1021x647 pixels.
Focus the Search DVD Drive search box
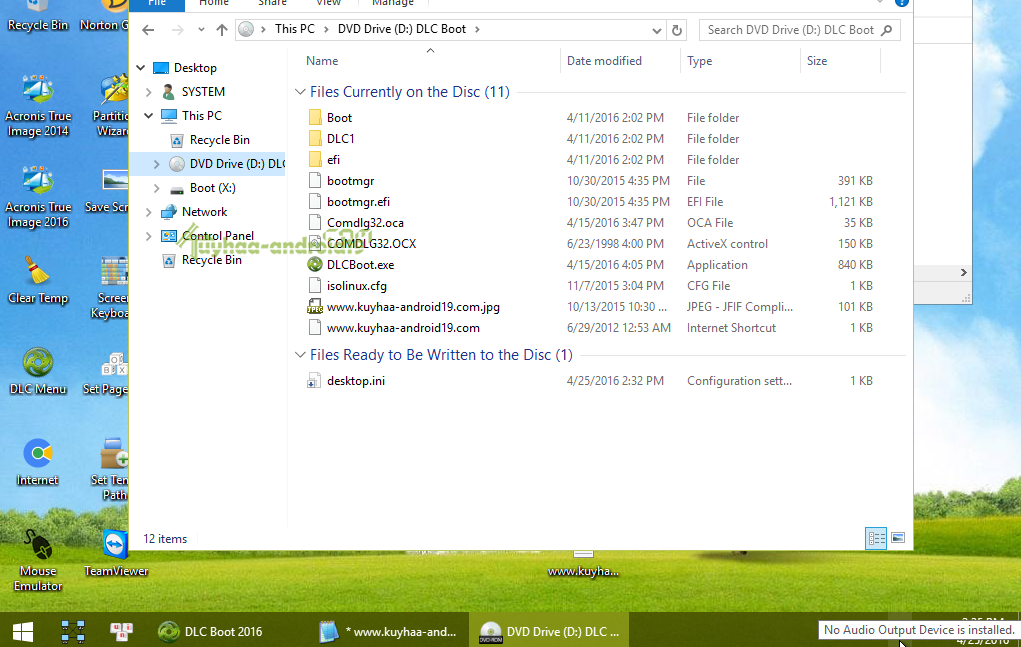(x=800, y=30)
